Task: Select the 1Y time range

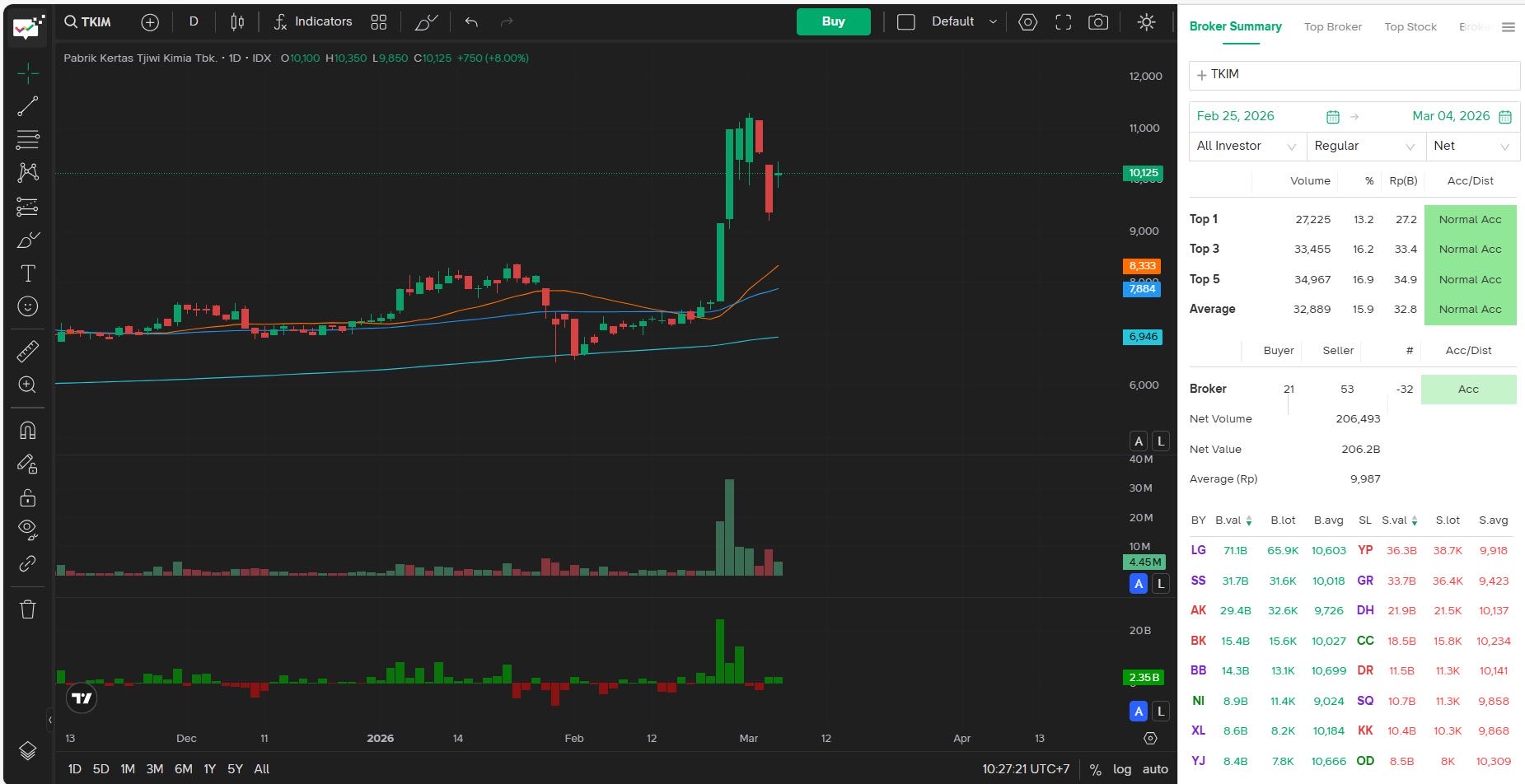Action: tap(210, 769)
